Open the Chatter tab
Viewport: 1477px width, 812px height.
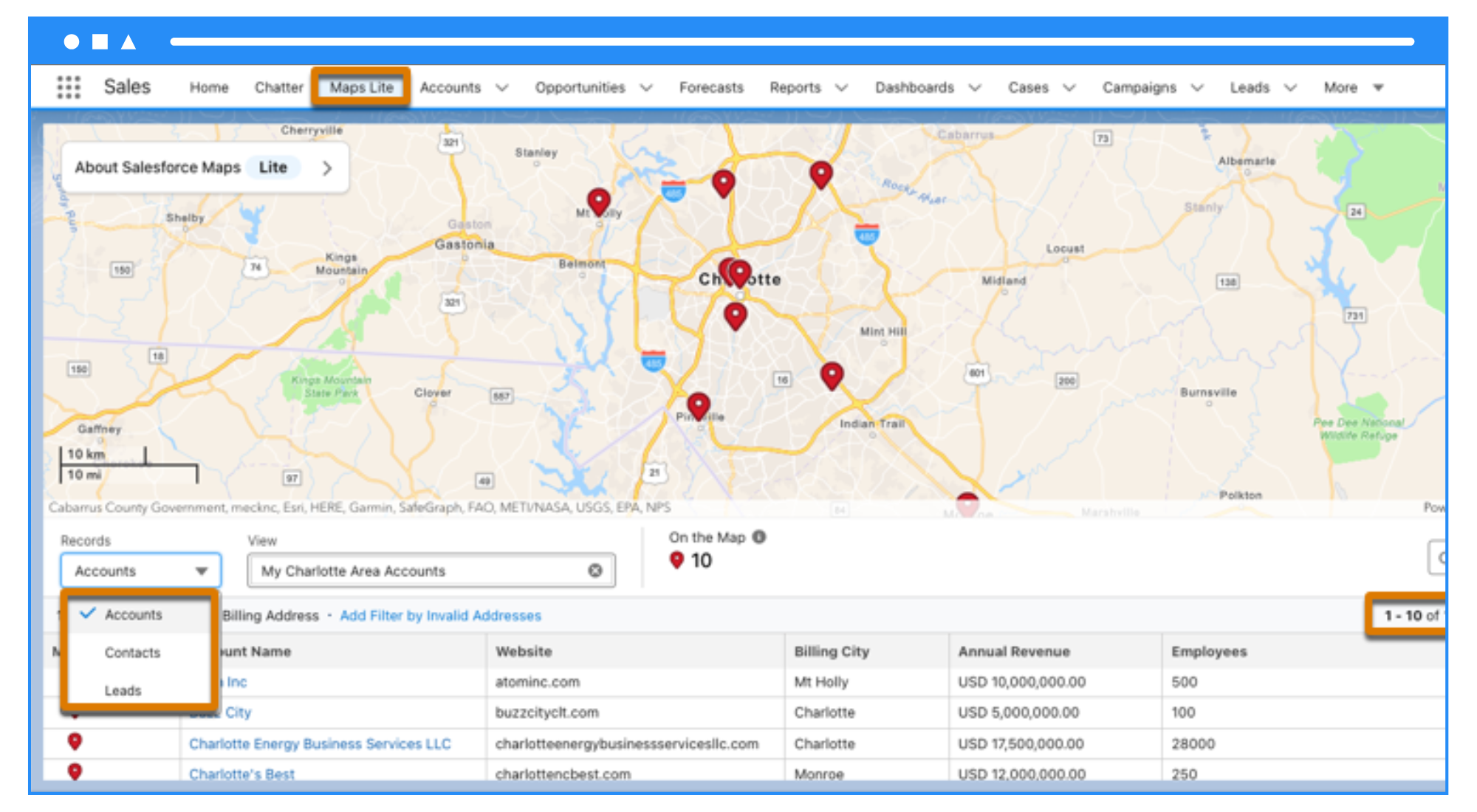click(x=278, y=87)
